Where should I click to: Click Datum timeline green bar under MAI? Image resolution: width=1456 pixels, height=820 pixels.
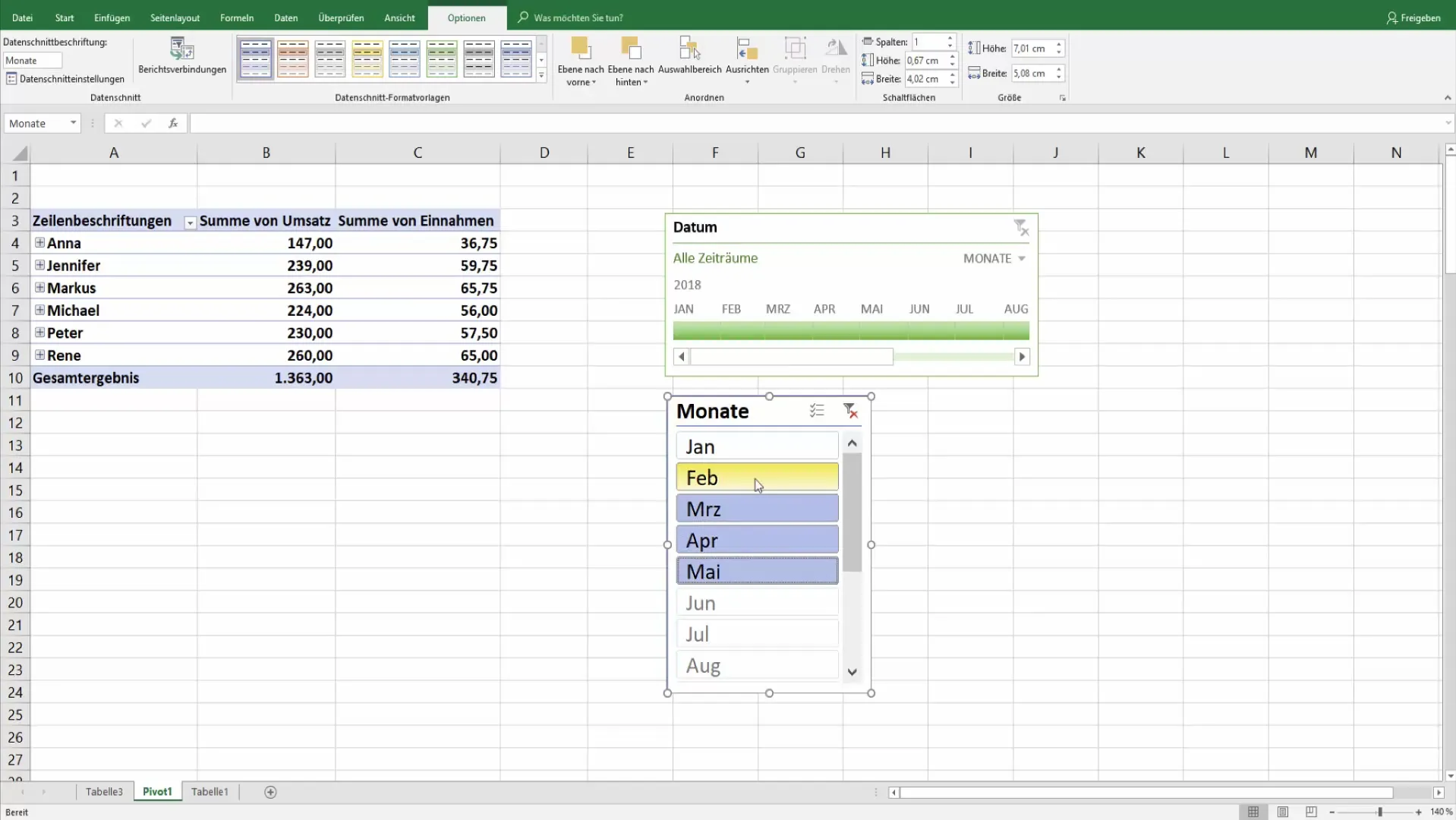[884, 330]
